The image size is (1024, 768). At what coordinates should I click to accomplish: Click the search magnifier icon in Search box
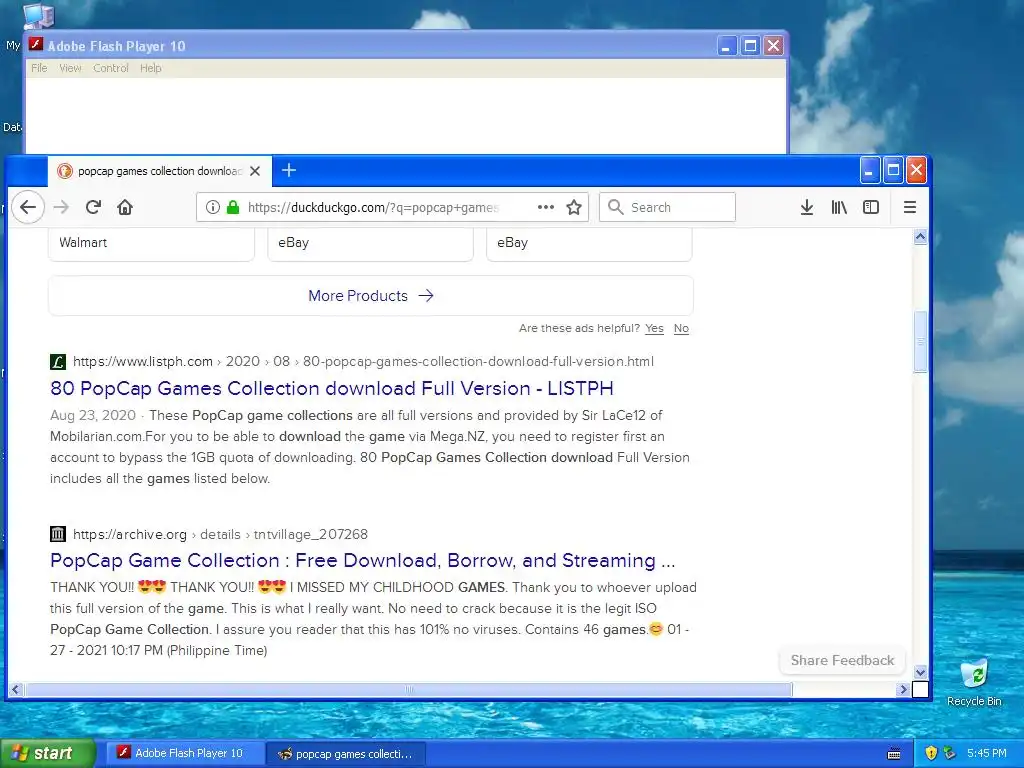(x=615, y=207)
